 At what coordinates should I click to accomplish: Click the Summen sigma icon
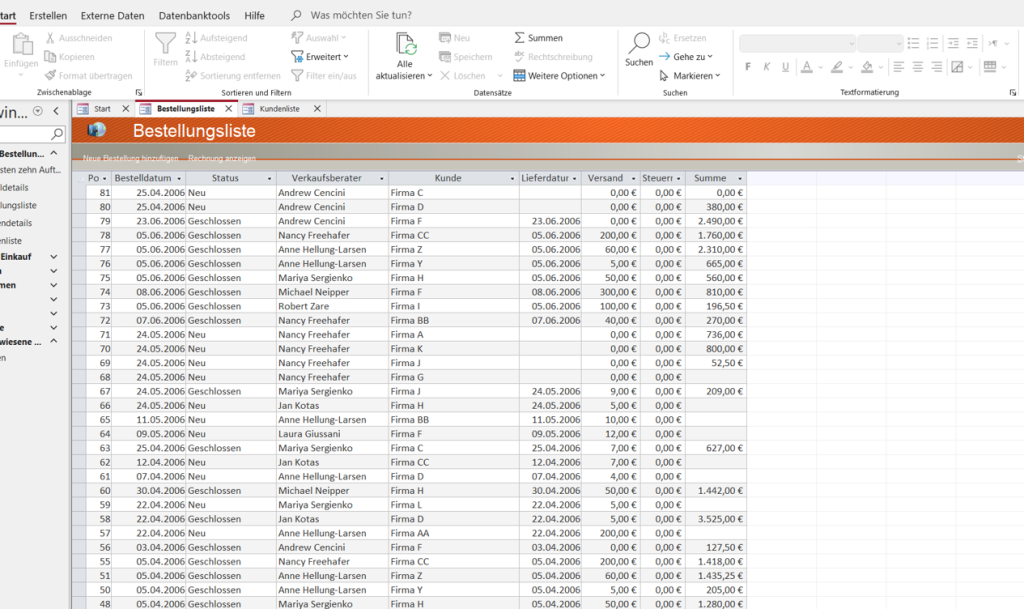(x=520, y=38)
